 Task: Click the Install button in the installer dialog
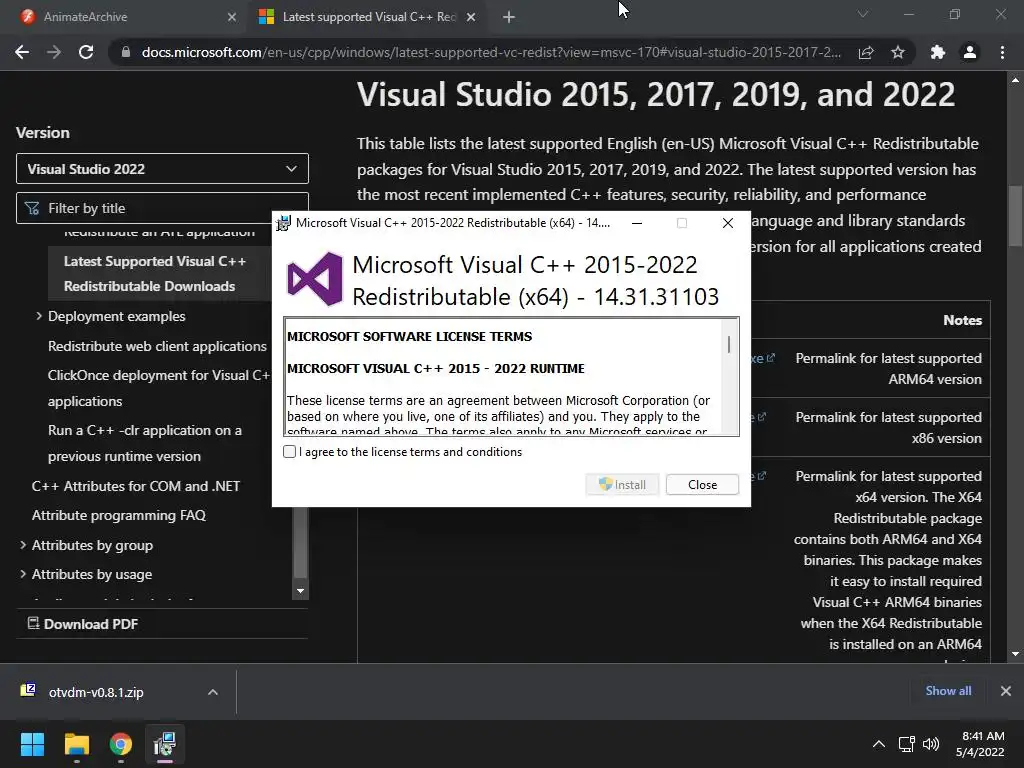point(622,485)
